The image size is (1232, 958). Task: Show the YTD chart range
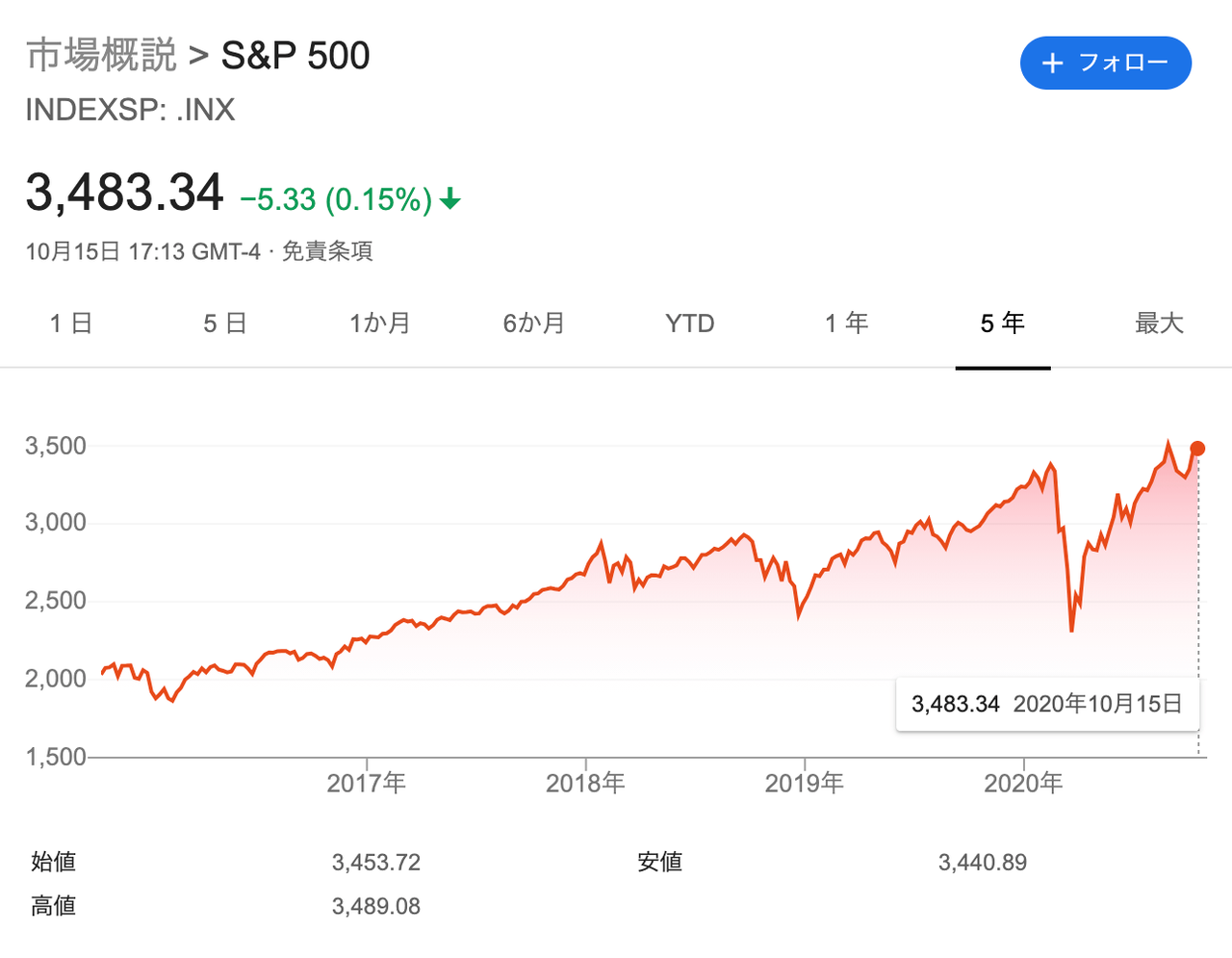(x=690, y=324)
